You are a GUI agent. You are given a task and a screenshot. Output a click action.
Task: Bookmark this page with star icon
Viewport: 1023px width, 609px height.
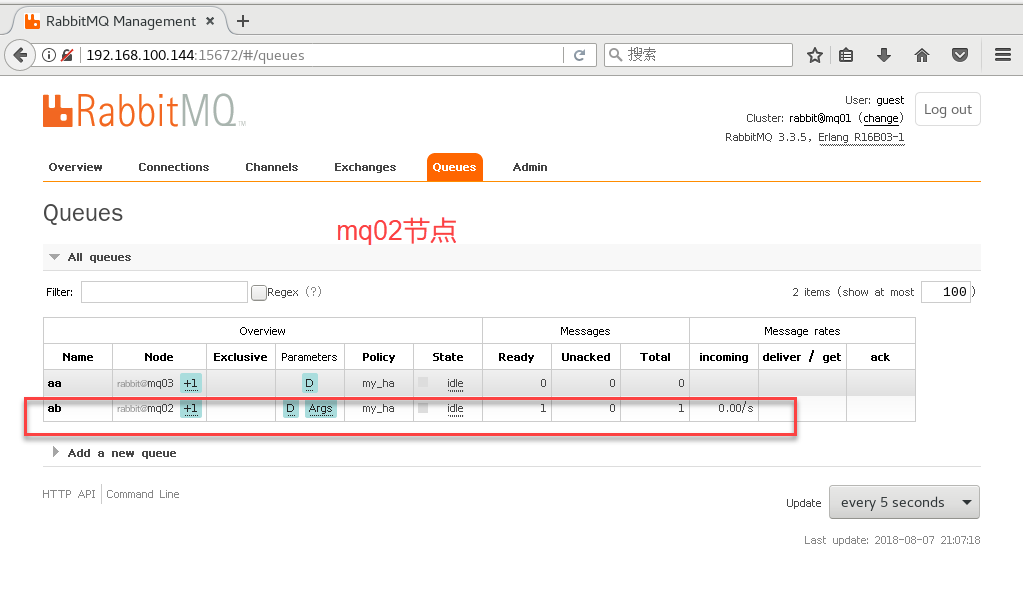(815, 55)
